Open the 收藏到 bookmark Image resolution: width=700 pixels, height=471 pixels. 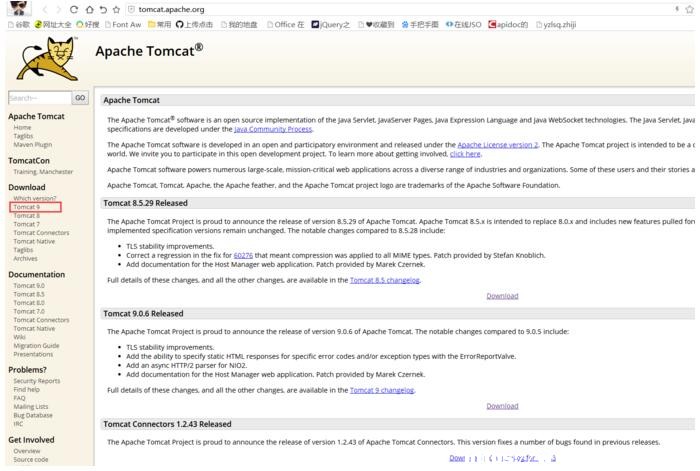(376, 25)
